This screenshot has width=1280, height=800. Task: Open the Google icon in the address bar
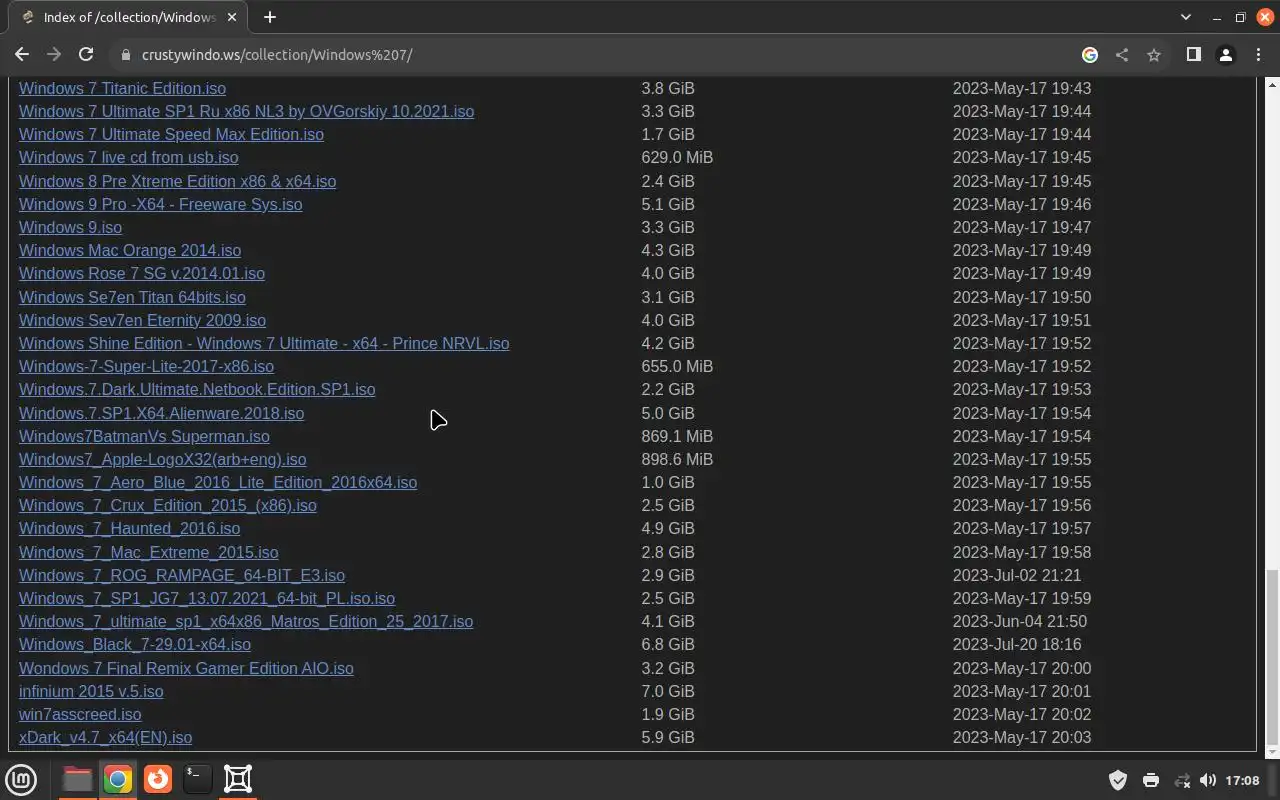(x=1090, y=55)
